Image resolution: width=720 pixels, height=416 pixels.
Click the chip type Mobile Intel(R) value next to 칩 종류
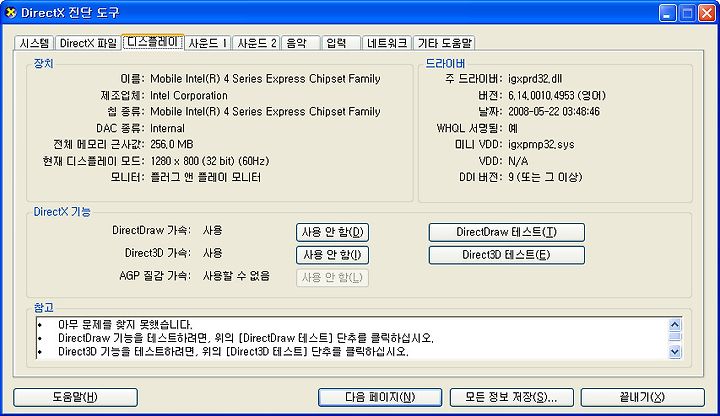[x=265, y=112]
